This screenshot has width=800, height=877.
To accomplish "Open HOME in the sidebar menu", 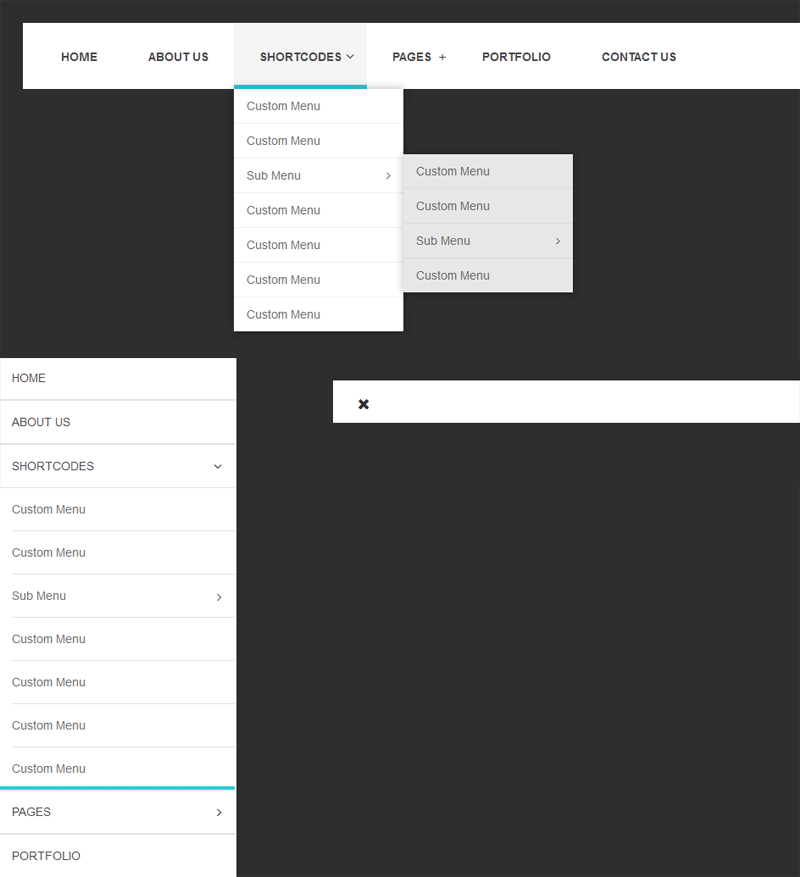I will 29,378.
